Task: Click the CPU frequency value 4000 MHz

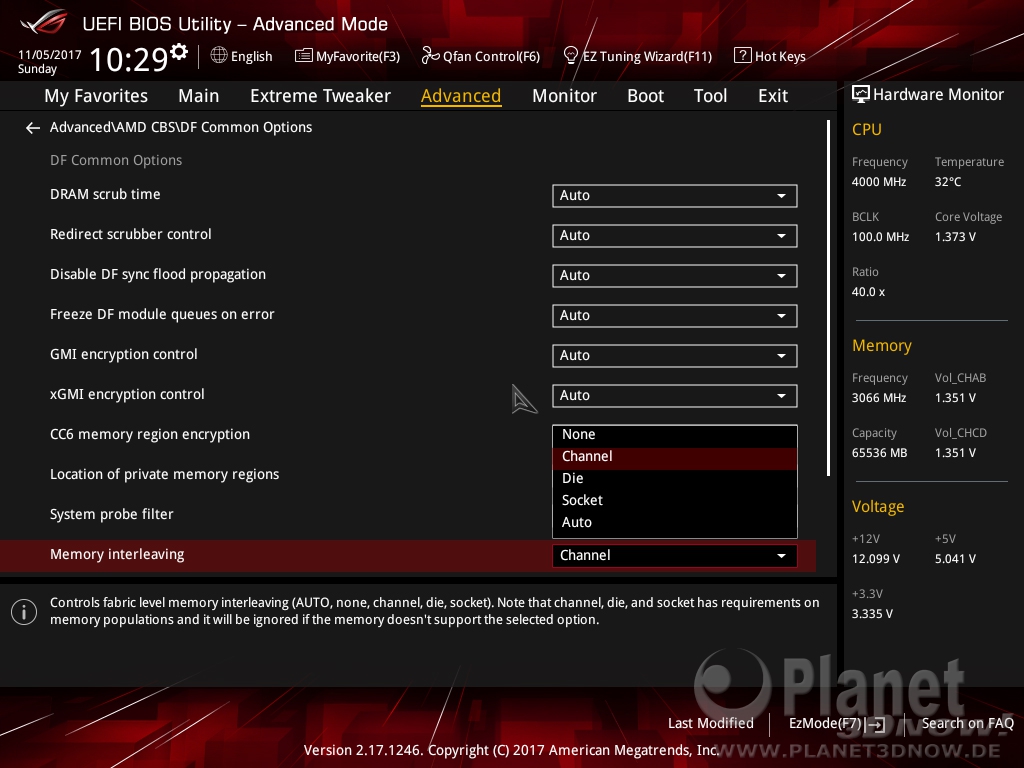Action: tap(879, 182)
